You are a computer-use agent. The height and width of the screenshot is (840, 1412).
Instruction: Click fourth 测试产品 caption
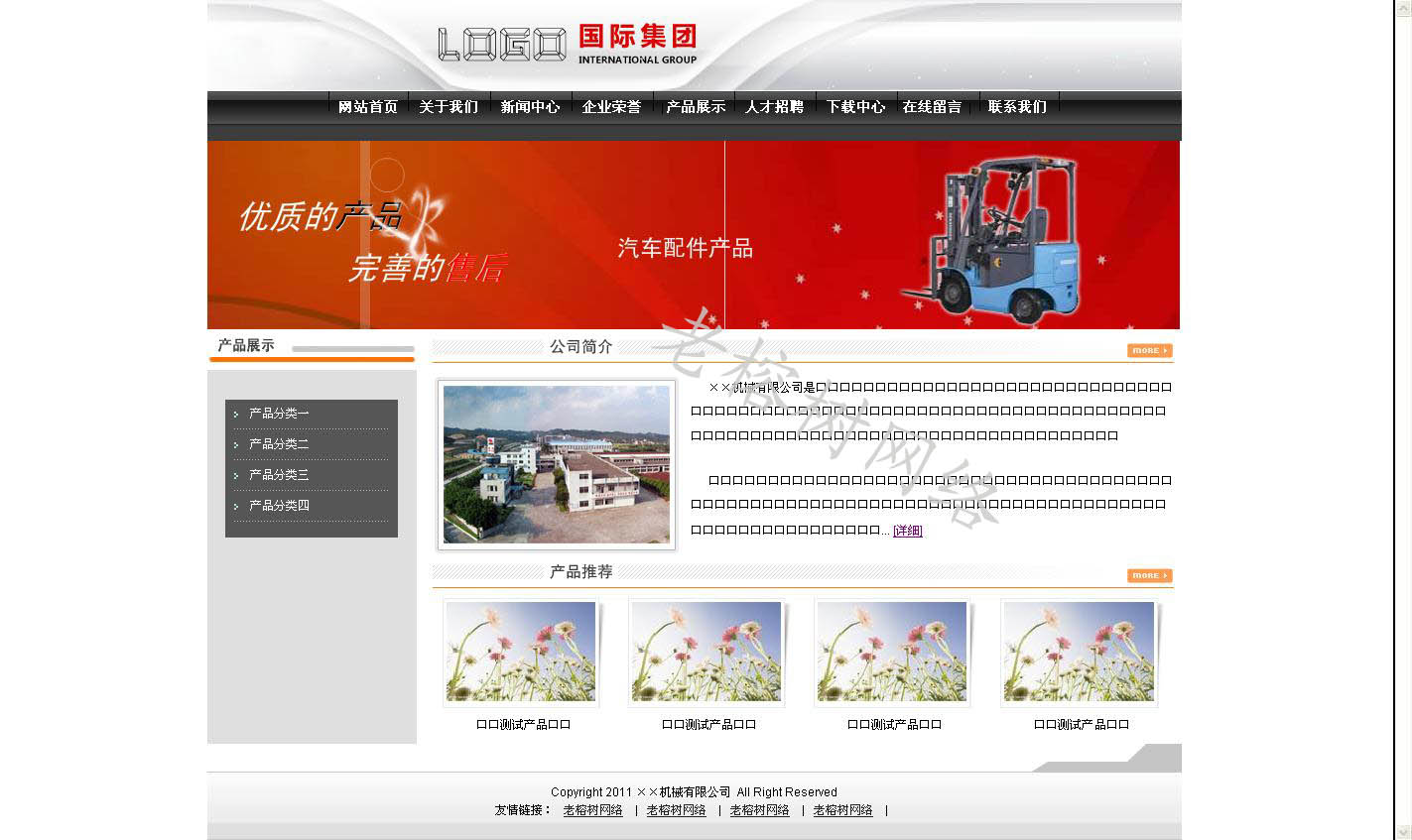pyautogui.click(x=1082, y=725)
